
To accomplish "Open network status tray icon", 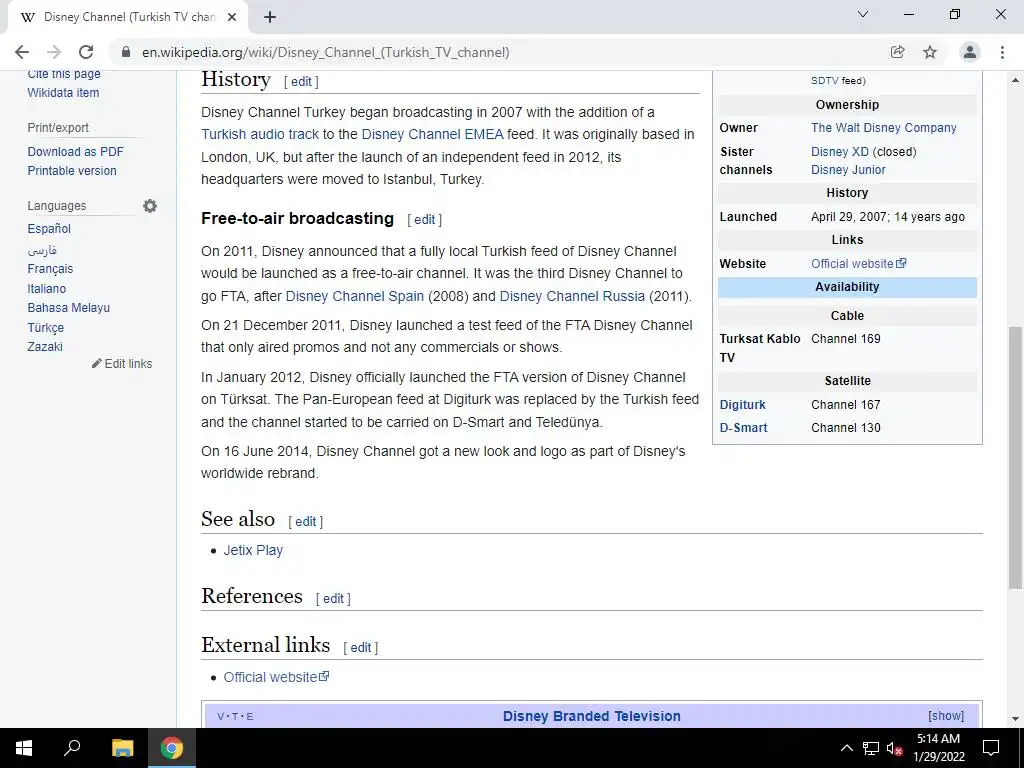I will [x=871, y=748].
